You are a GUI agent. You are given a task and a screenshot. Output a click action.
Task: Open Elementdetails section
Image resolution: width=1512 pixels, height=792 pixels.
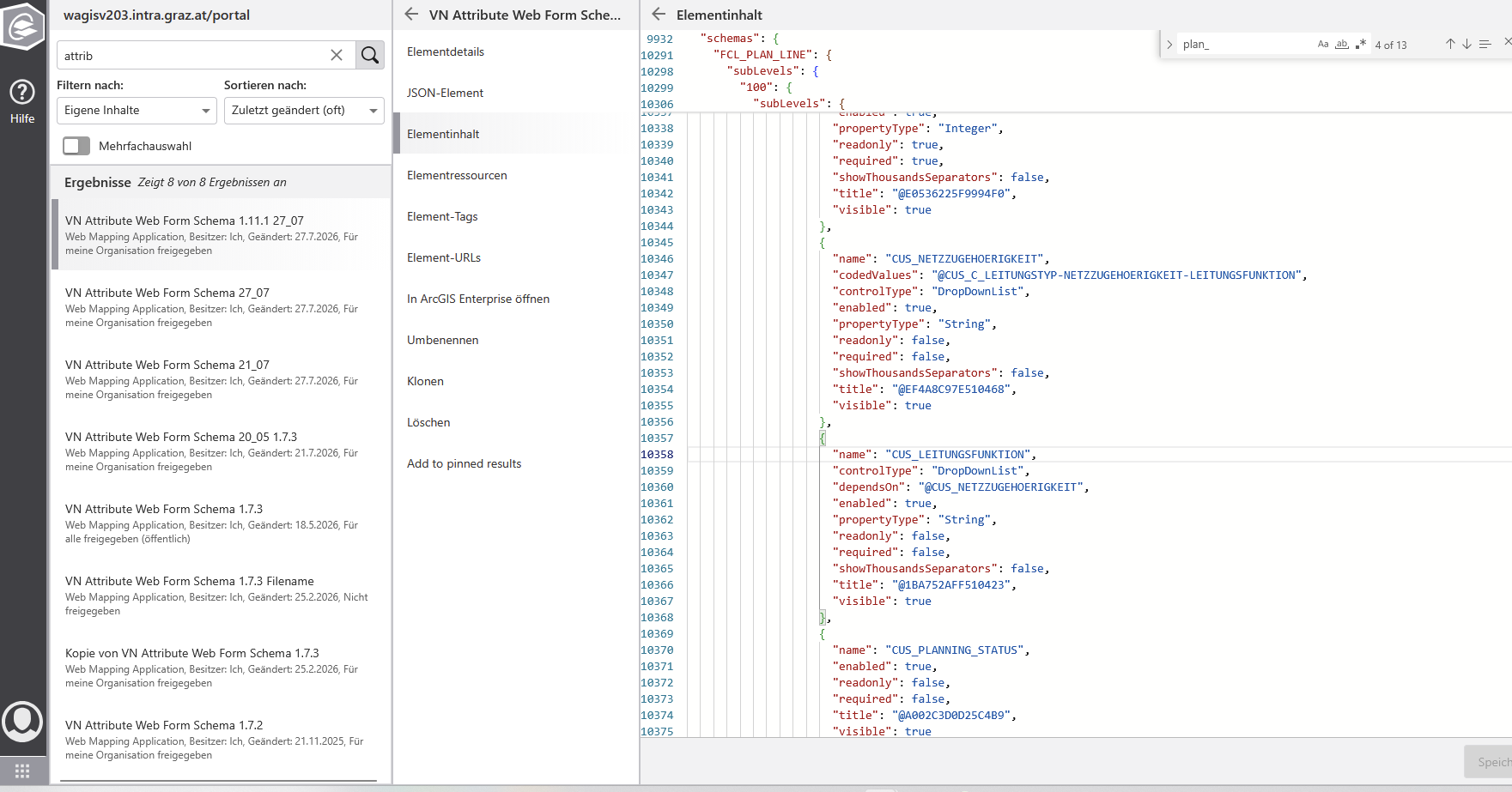446,51
